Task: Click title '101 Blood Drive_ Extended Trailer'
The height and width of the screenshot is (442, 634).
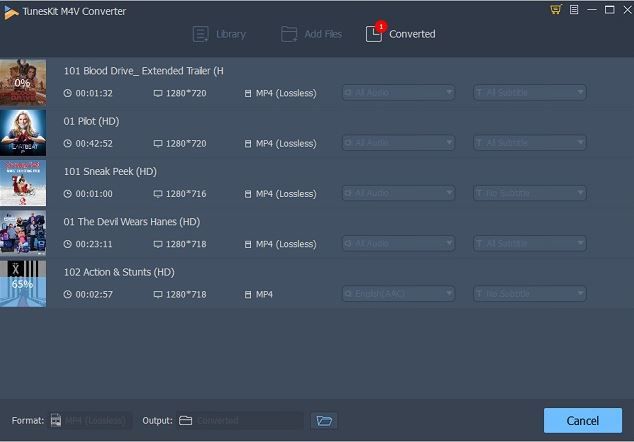Action: [x=144, y=71]
